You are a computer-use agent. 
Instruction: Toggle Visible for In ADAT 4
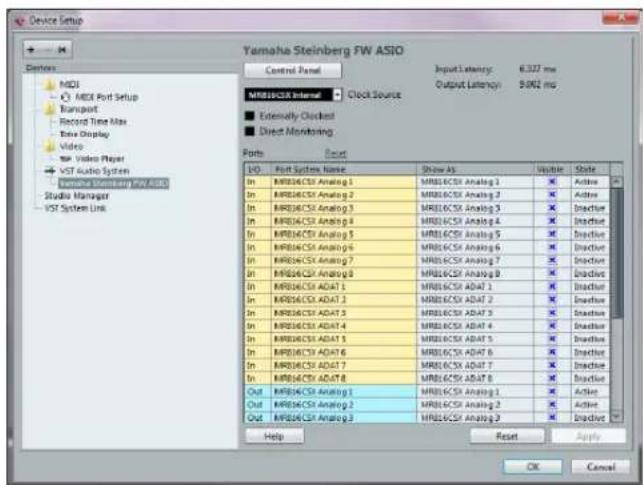pos(552,326)
